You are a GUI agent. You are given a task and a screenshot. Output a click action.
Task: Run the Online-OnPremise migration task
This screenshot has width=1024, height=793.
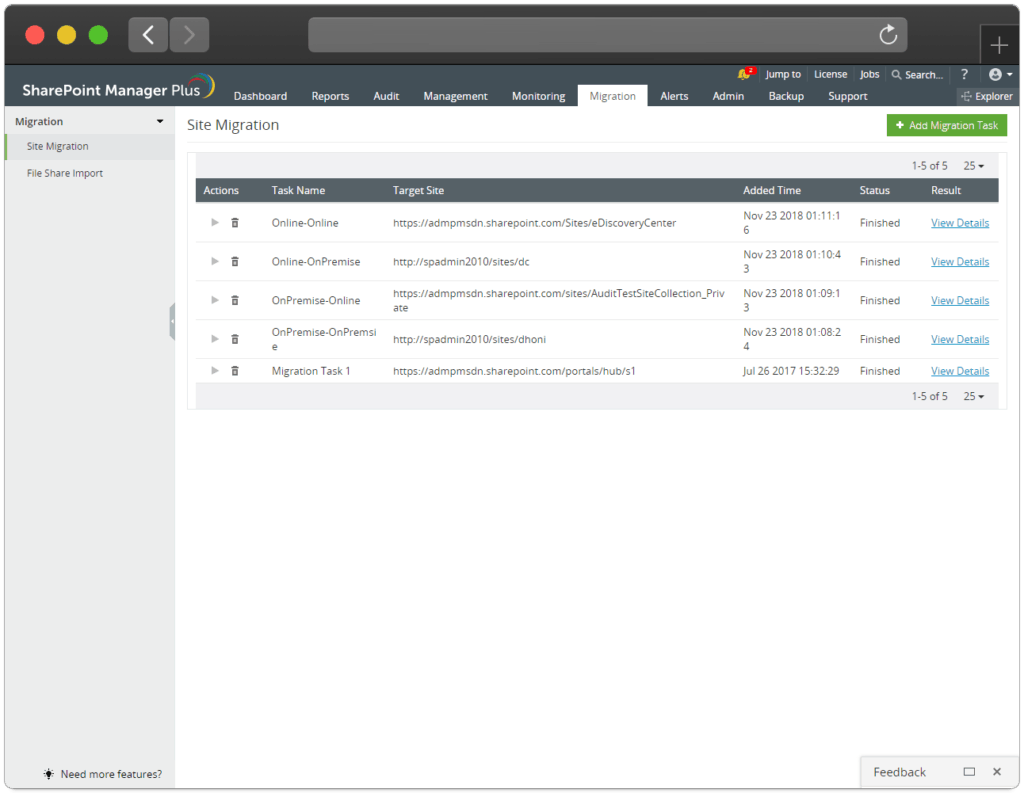(214, 261)
